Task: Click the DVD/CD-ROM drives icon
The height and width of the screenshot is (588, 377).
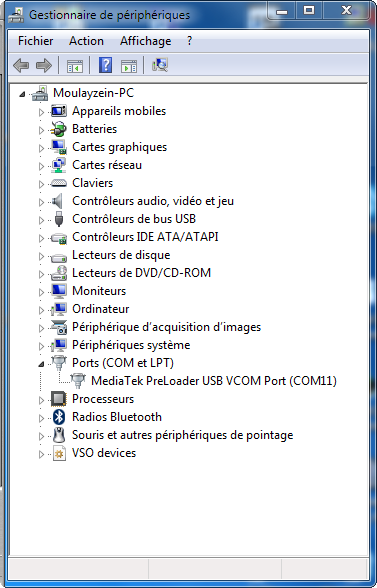Action: click(x=59, y=273)
